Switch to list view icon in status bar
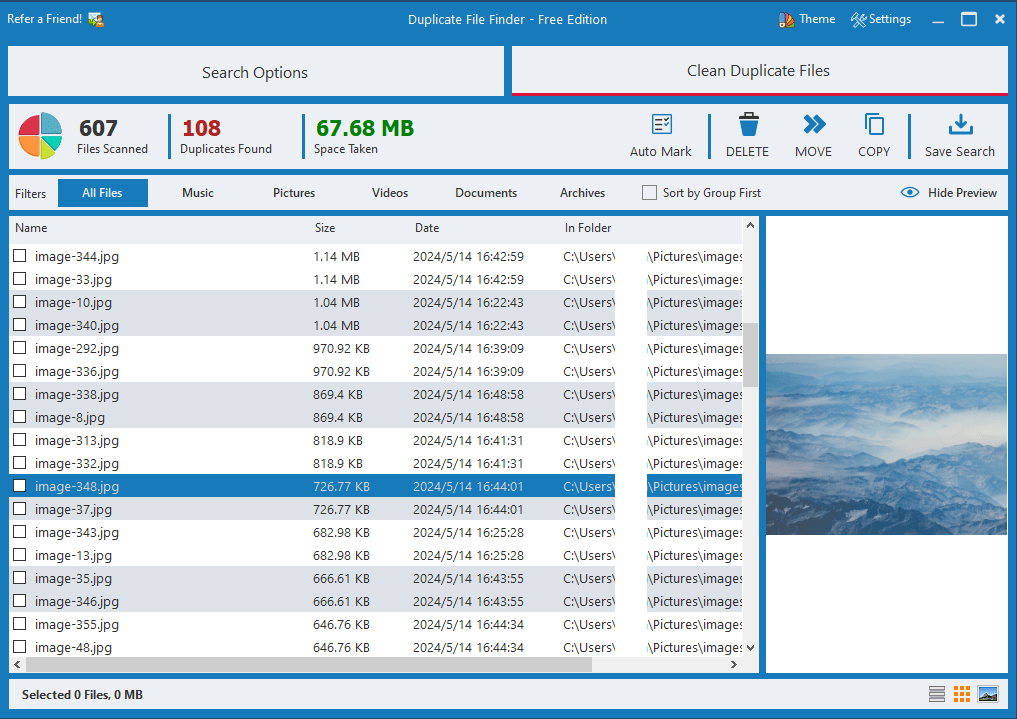 click(x=937, y=694)
